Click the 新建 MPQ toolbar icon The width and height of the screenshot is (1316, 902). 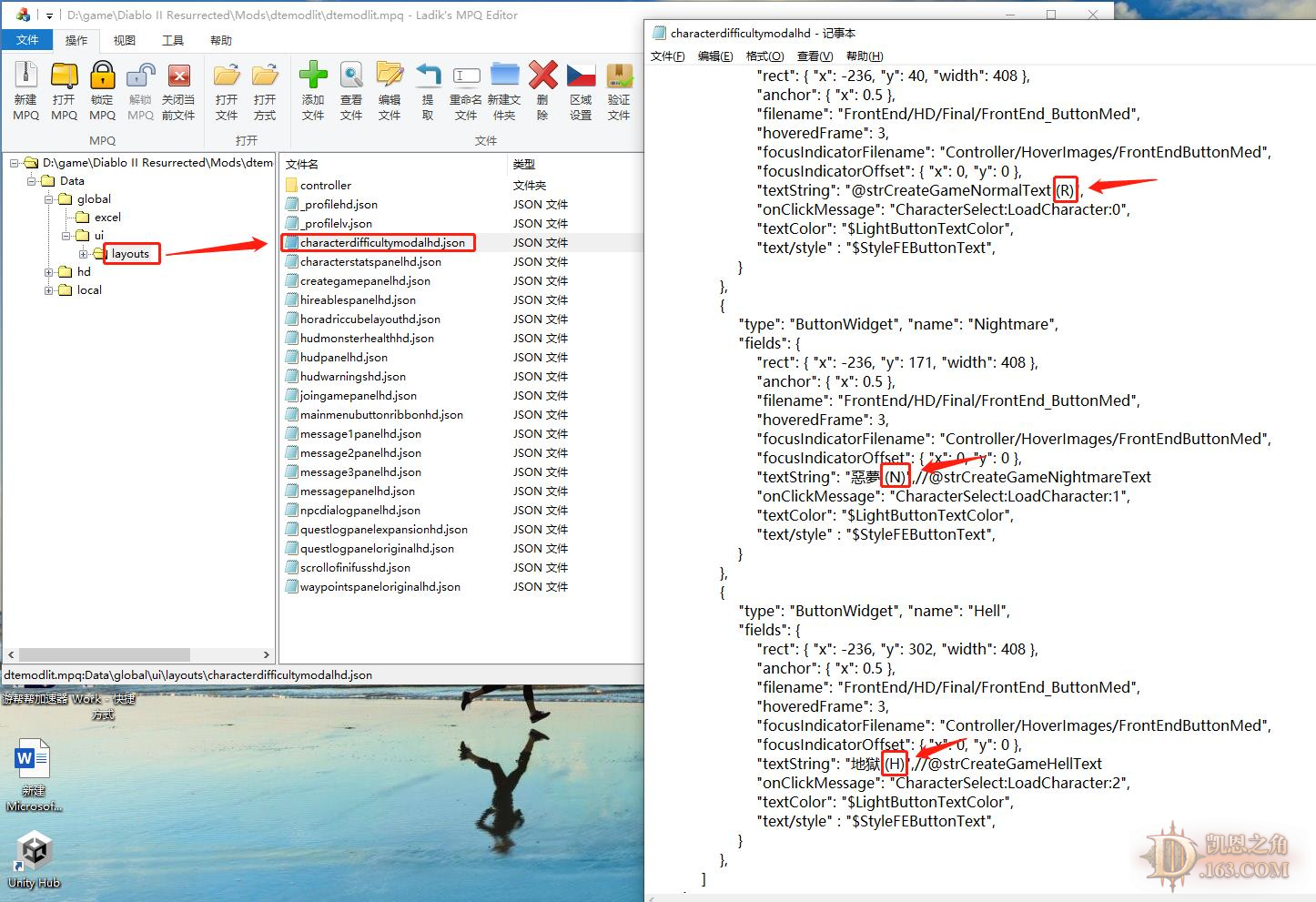[x=25, y=76]
